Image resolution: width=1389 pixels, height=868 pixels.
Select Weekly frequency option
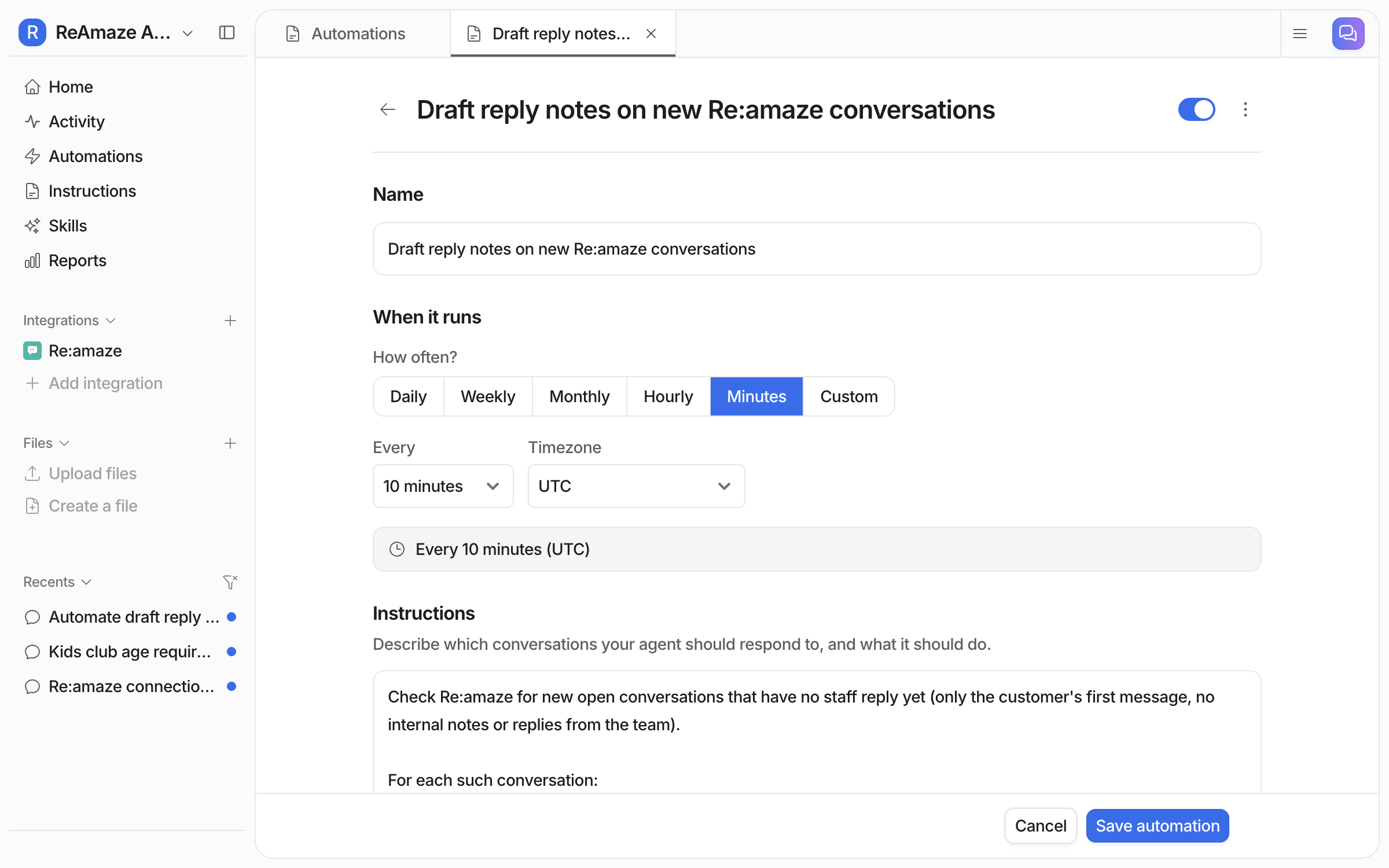(488, 396)
